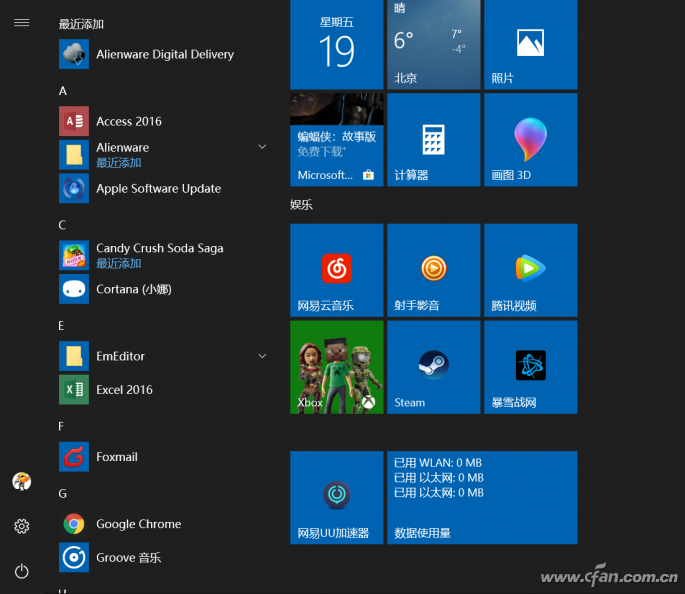Click the letter E section header
685x594 pixels.
click(x=61, y=325)
